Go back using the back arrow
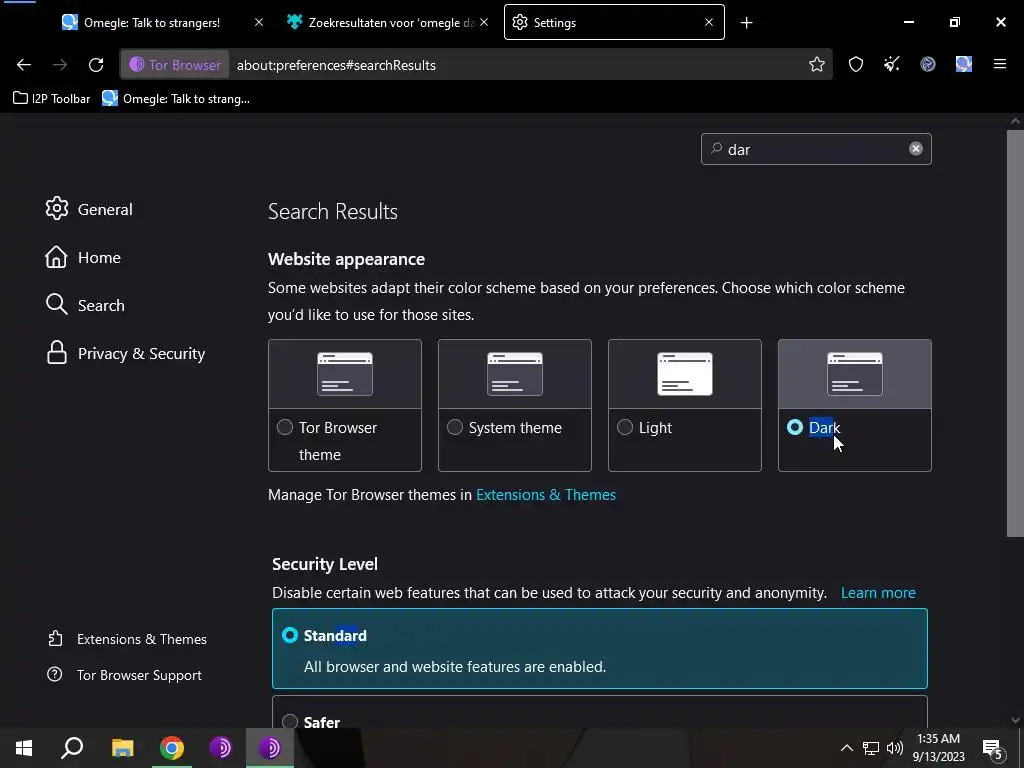The width and height of the screenshot is (1024, 768). click(x=24, y=65)
